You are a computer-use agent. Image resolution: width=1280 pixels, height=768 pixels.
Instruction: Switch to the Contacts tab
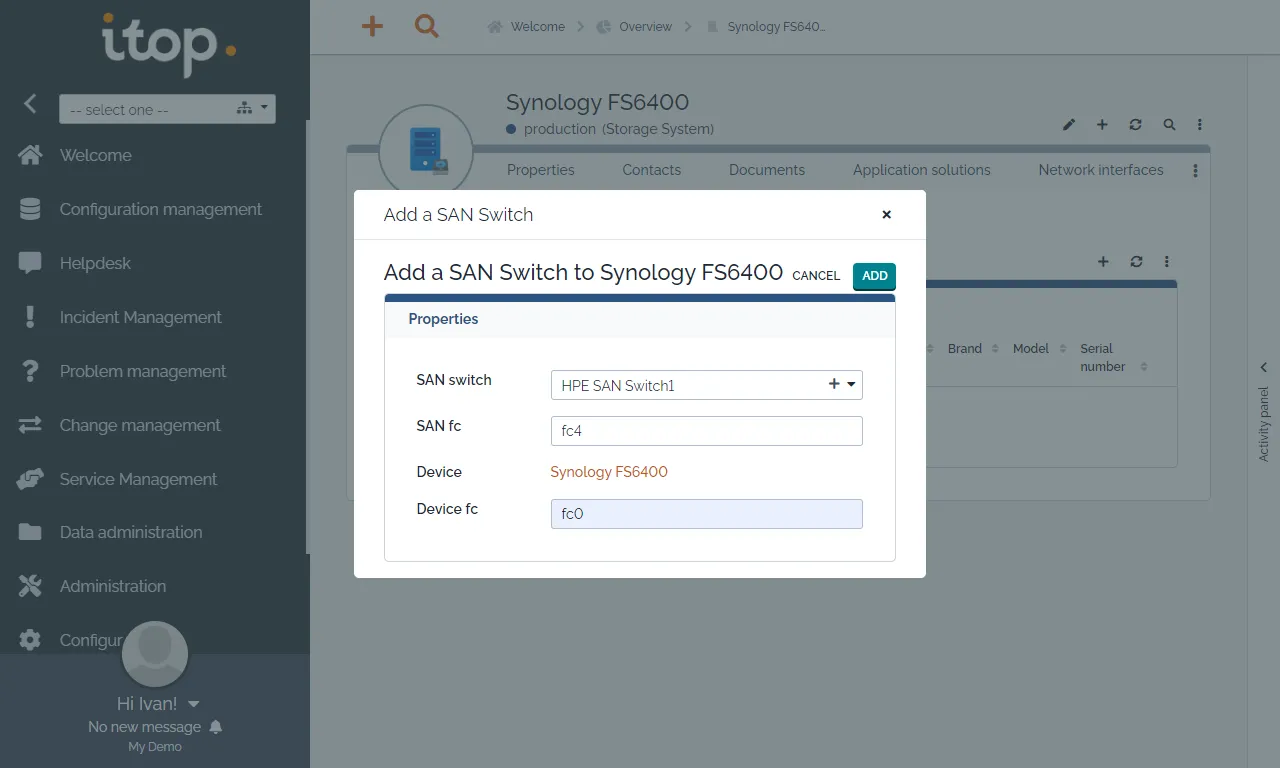[651, 170]
